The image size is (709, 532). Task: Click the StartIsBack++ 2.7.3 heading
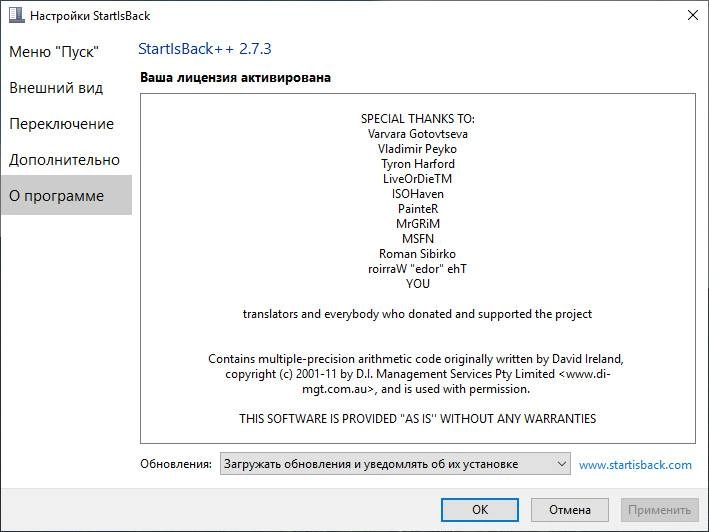pos(204,49)
